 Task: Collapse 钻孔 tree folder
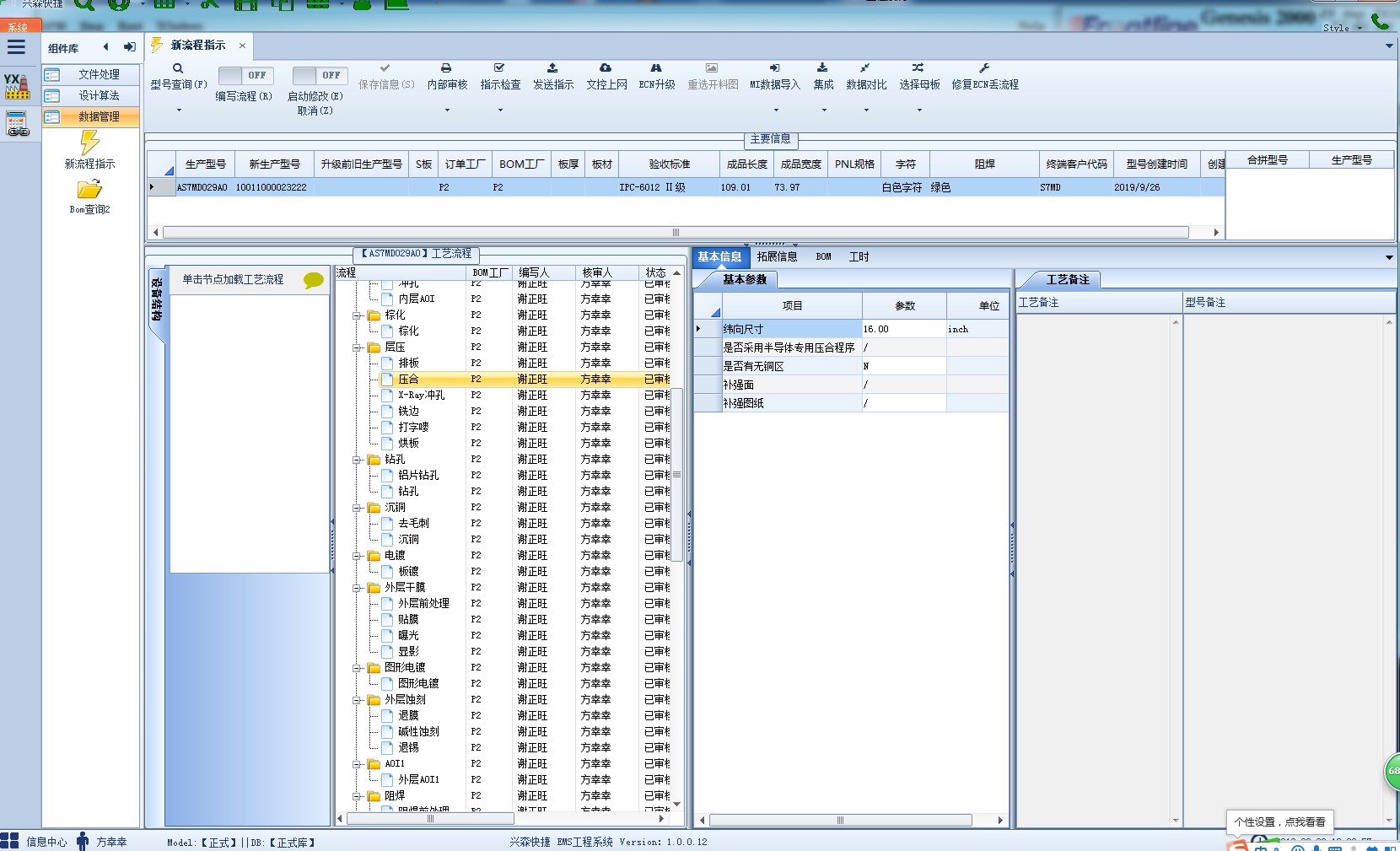[x=358, y=460]
